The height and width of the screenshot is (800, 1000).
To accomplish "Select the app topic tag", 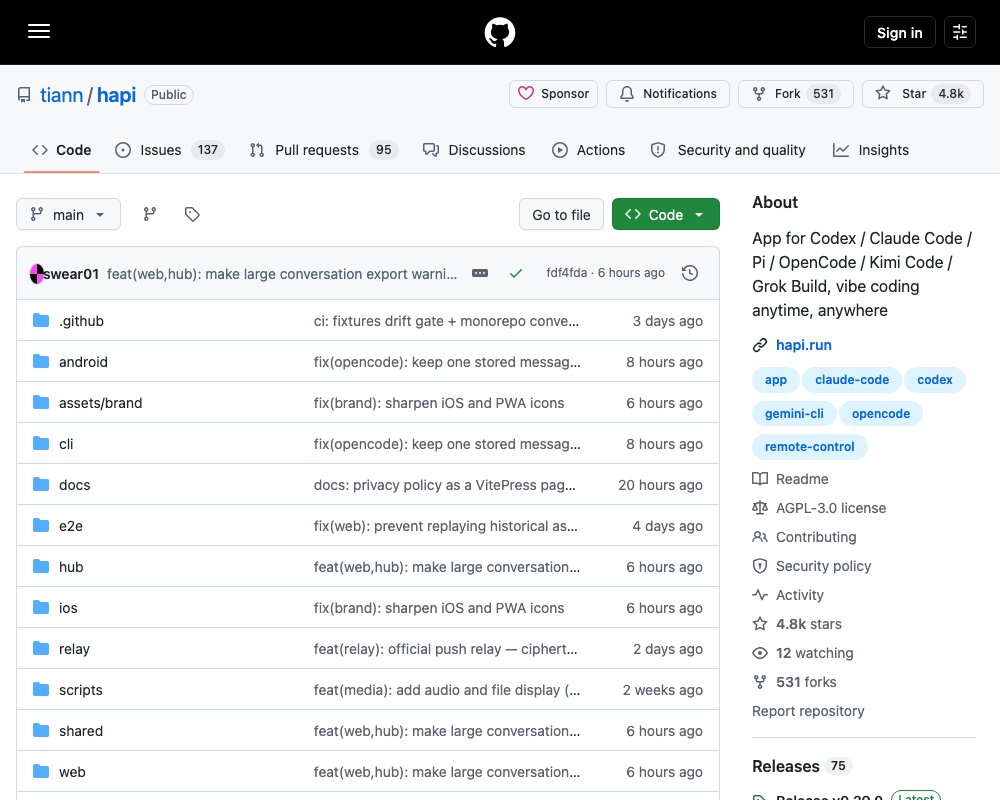I will point(775,380).
